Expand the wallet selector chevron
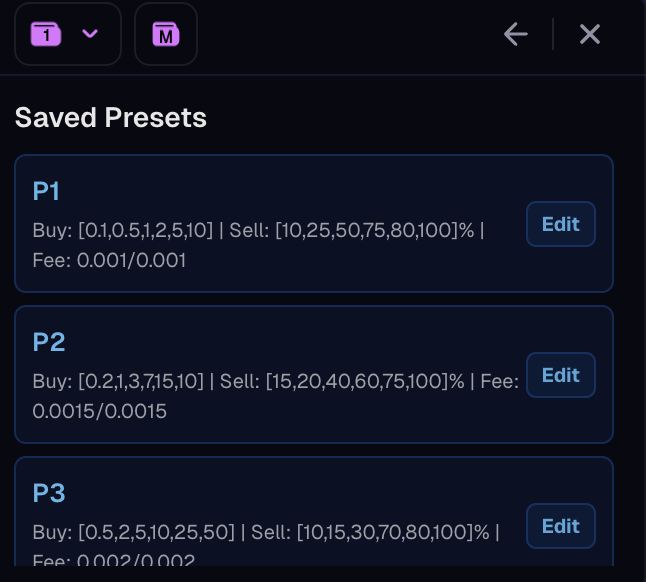646x582 pixels. point(90,34)
